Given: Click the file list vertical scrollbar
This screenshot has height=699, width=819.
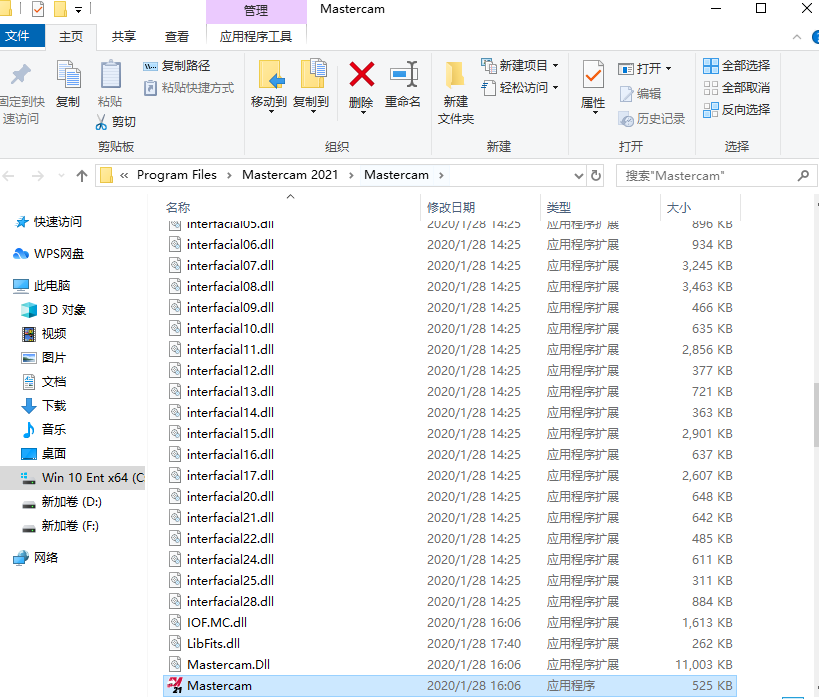Looking at the screenshot, I should coord(816,415).
